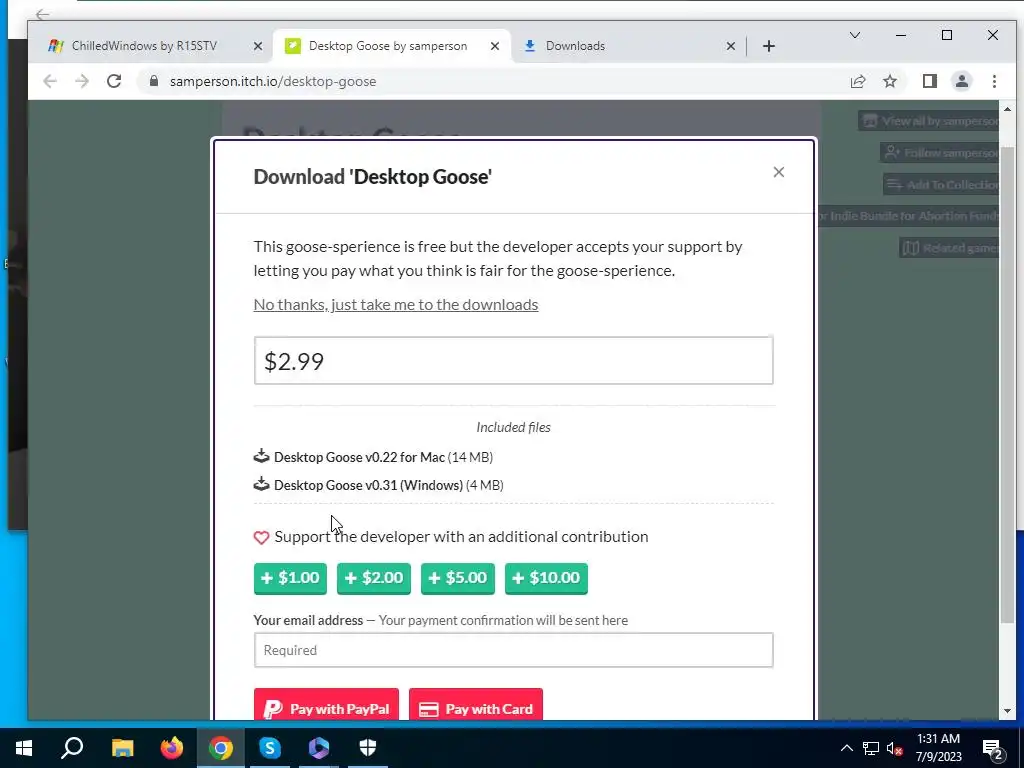Image resolution: width=1024 pixels, height=768 pixels.
Task: Open Chrome three-dot menu
Action: (994, 81)
